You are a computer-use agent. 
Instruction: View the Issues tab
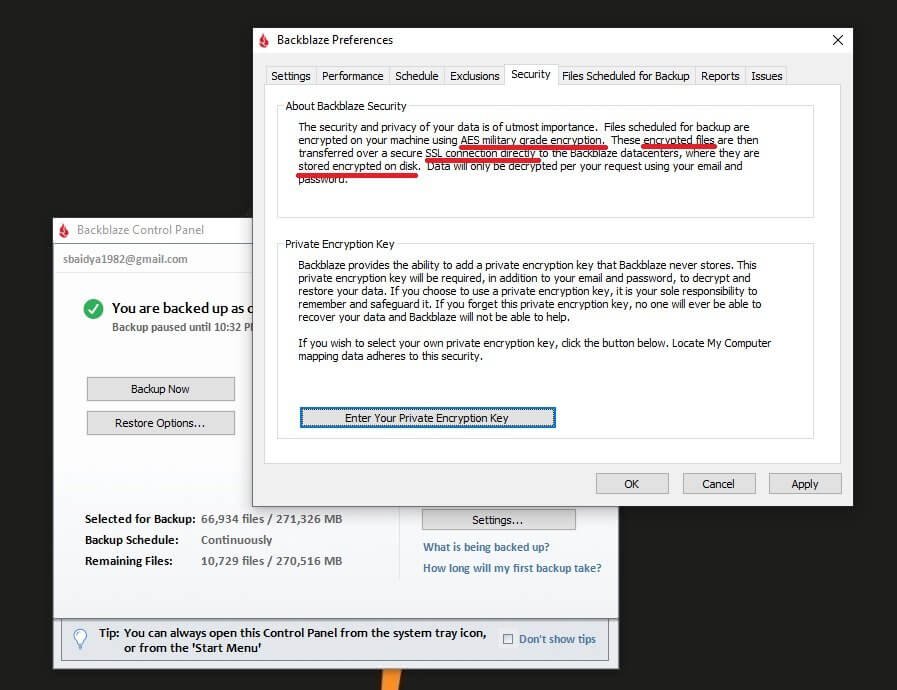(767, 76)
